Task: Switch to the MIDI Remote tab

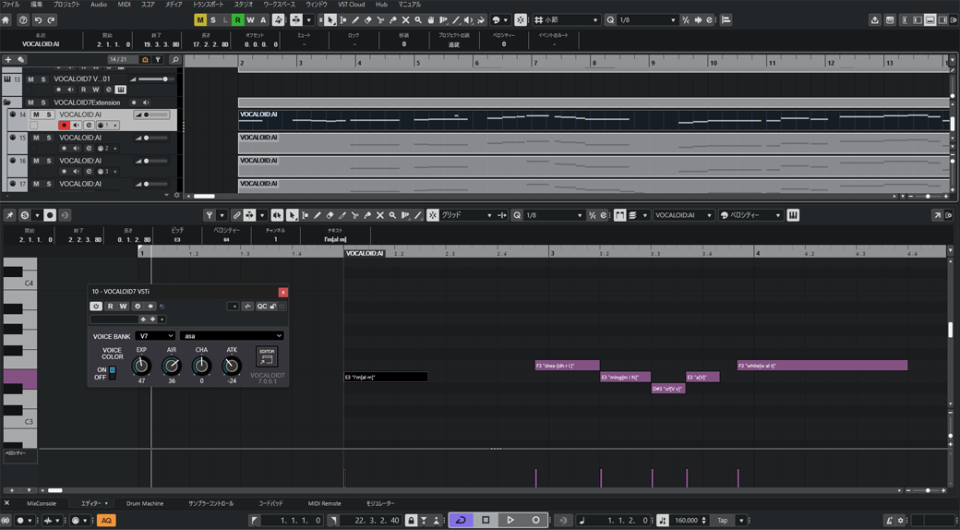Action: click(x=324, y=504)
